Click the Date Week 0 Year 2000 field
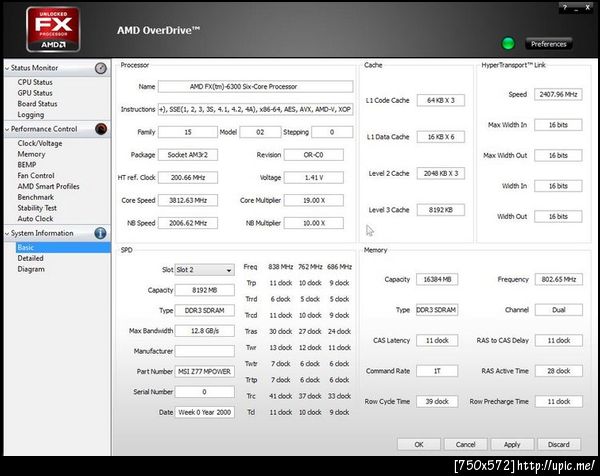This screenshot has width=600, height=476. (204, 412)
